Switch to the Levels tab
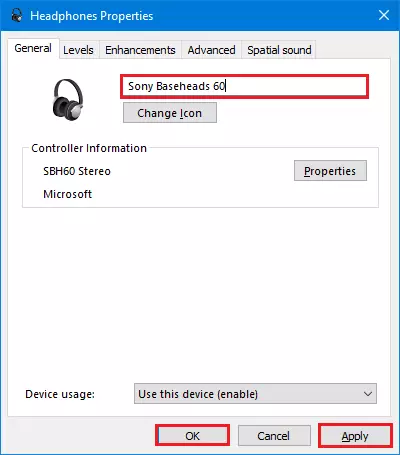400x455 pixels. click(x=78, y=50)
